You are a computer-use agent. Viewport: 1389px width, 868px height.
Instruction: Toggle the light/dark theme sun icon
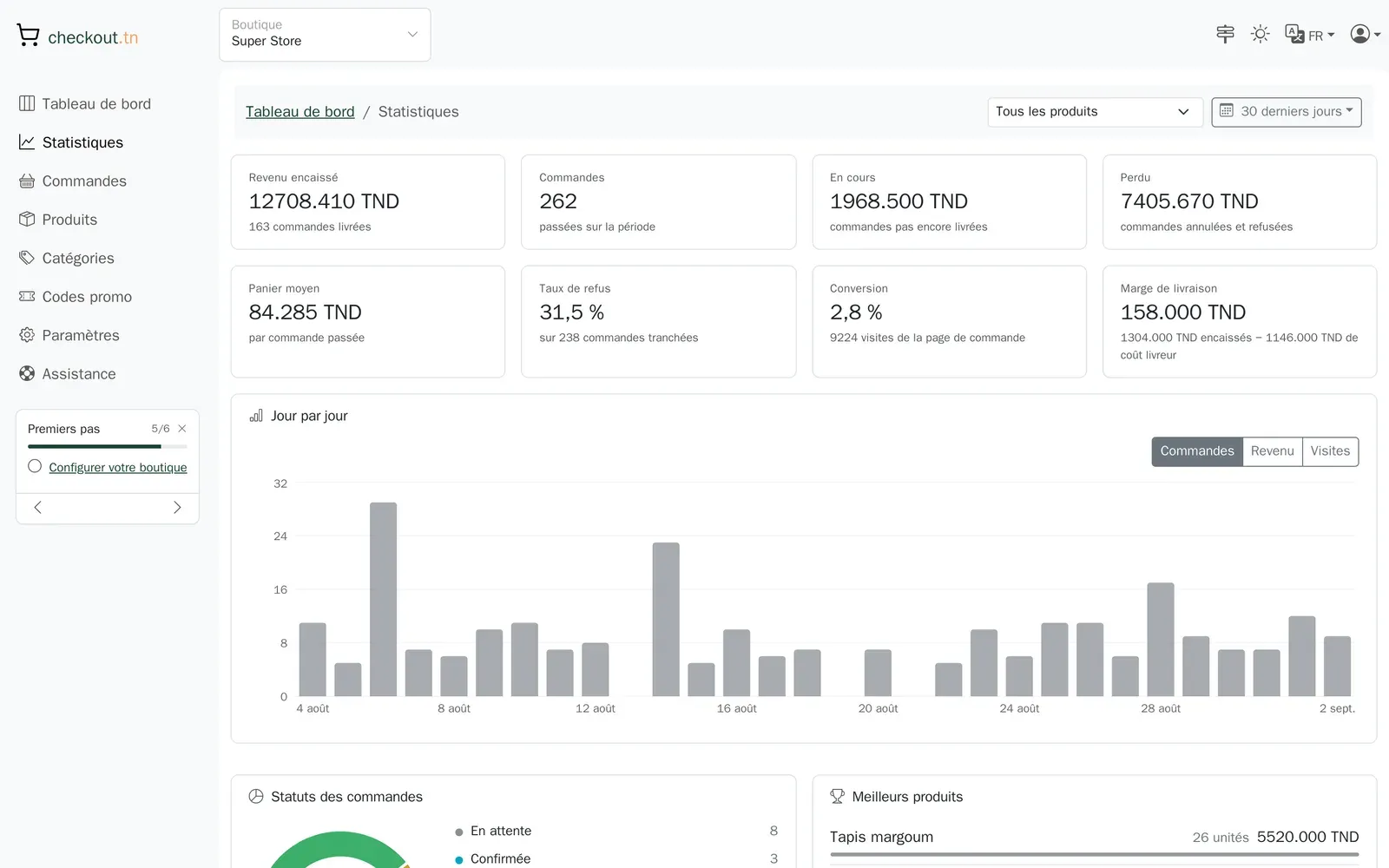point(1260,34)
